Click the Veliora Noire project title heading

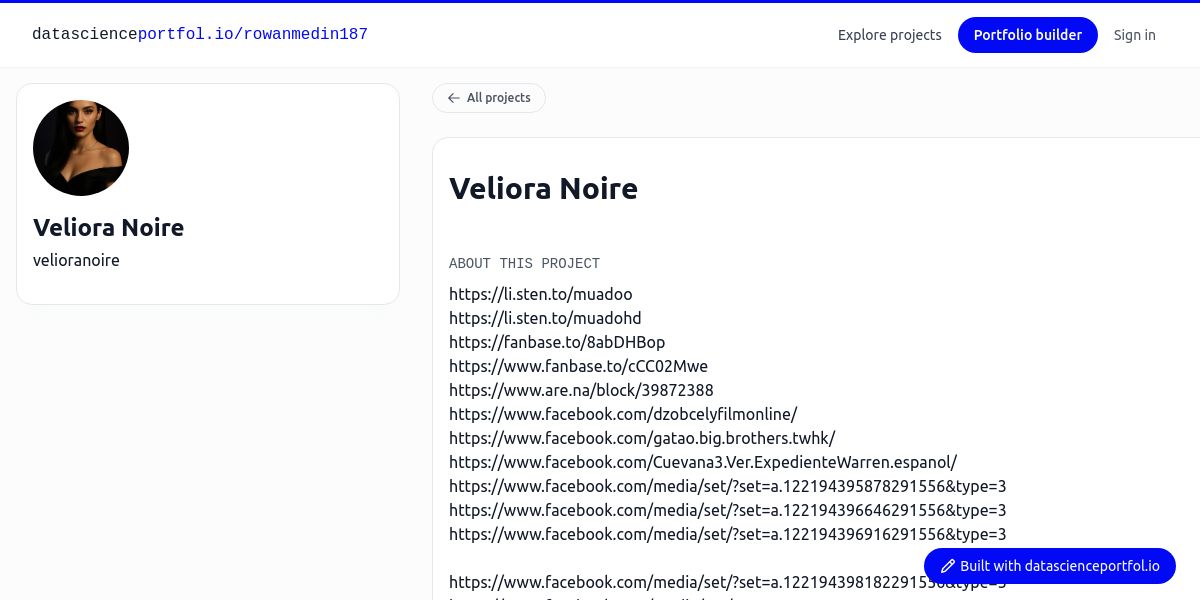pyautogui.click(x=543, y=188)
